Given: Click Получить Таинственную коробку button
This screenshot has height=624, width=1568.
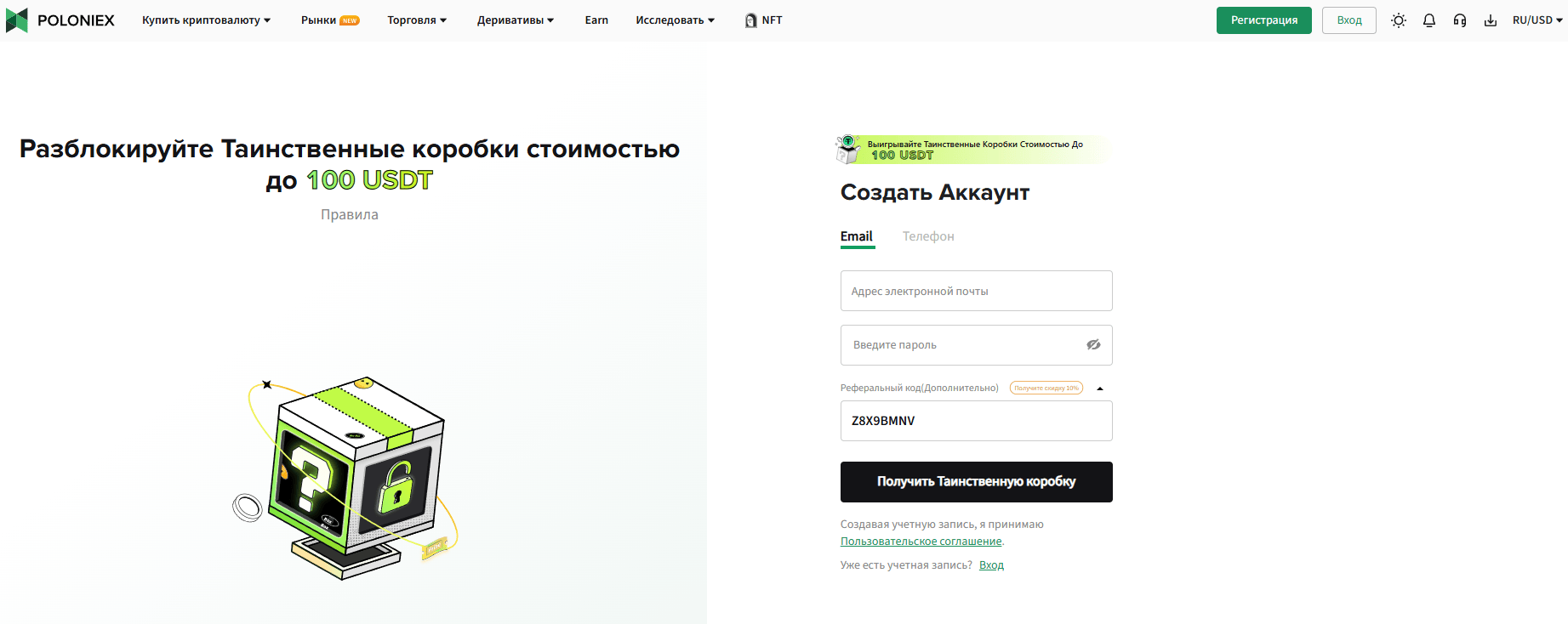Looking at the screenshot, I should [977, 482].
